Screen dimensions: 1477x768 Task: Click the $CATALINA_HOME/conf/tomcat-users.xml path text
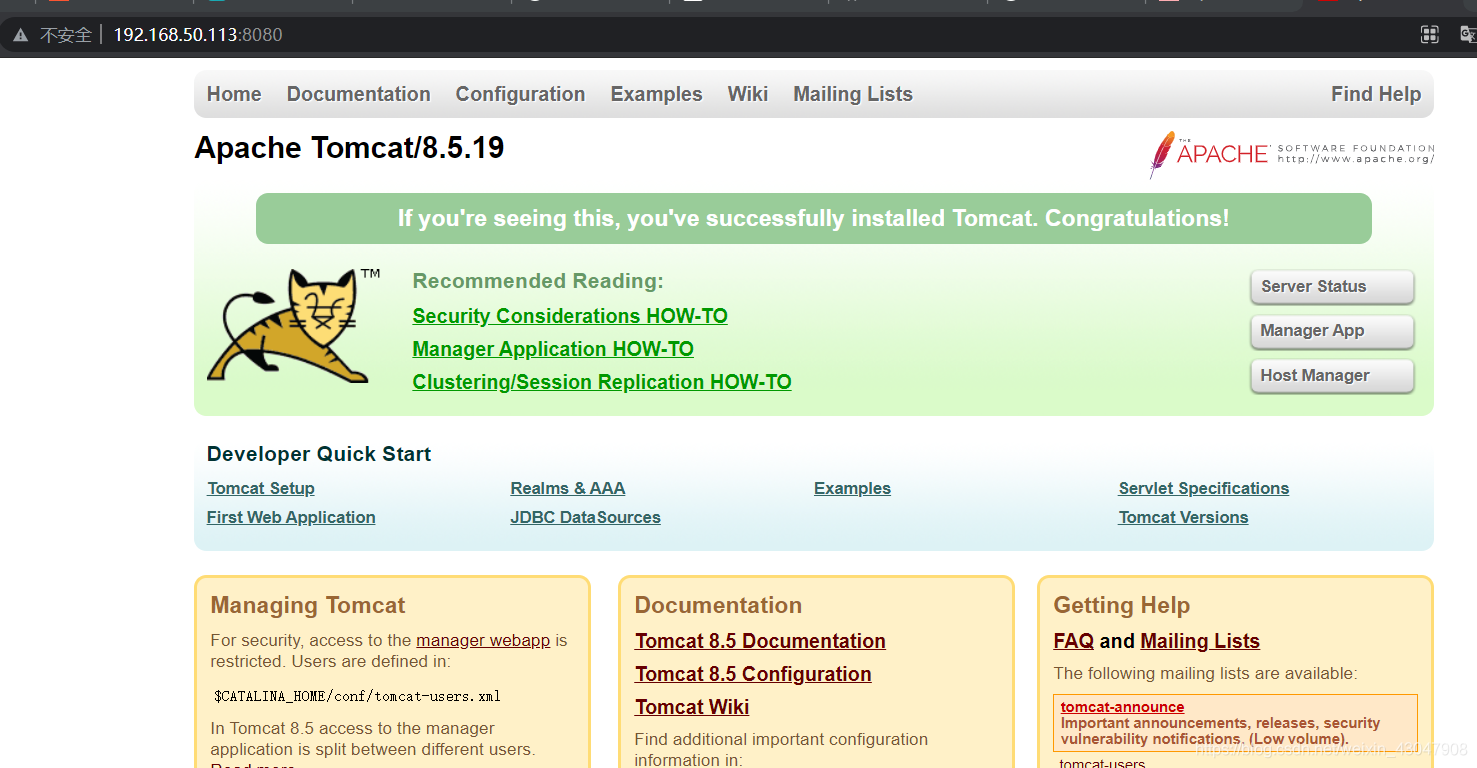point(357,696)
